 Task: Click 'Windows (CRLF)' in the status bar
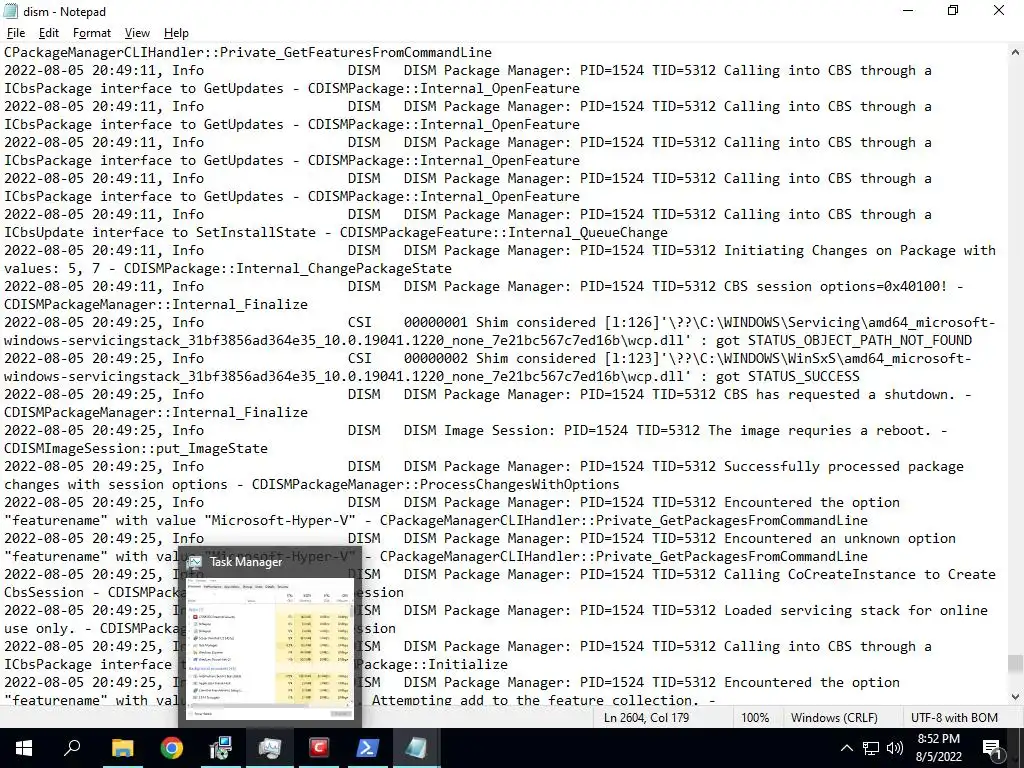(834, 718)
